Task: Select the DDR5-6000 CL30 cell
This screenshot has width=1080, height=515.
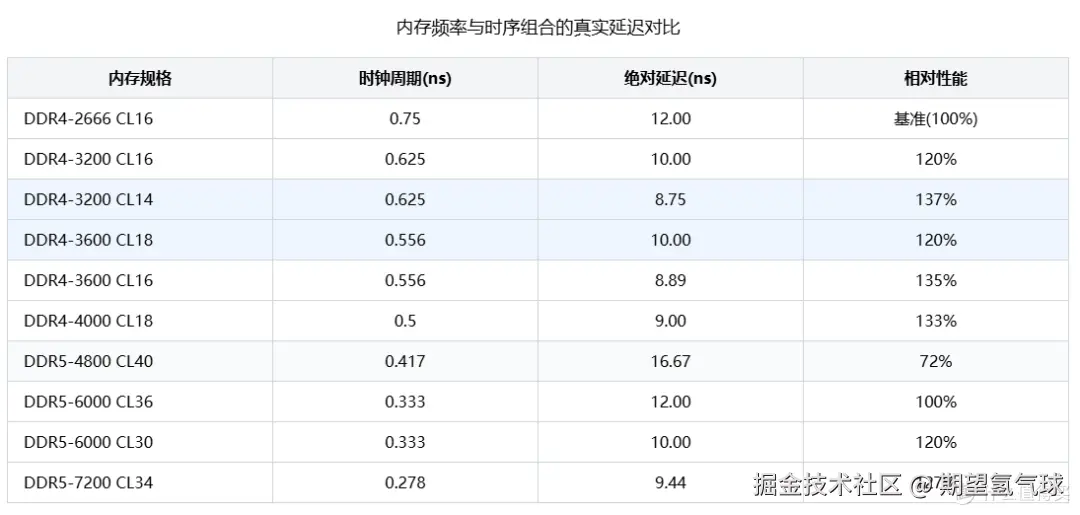Action: tap(88, 442)
